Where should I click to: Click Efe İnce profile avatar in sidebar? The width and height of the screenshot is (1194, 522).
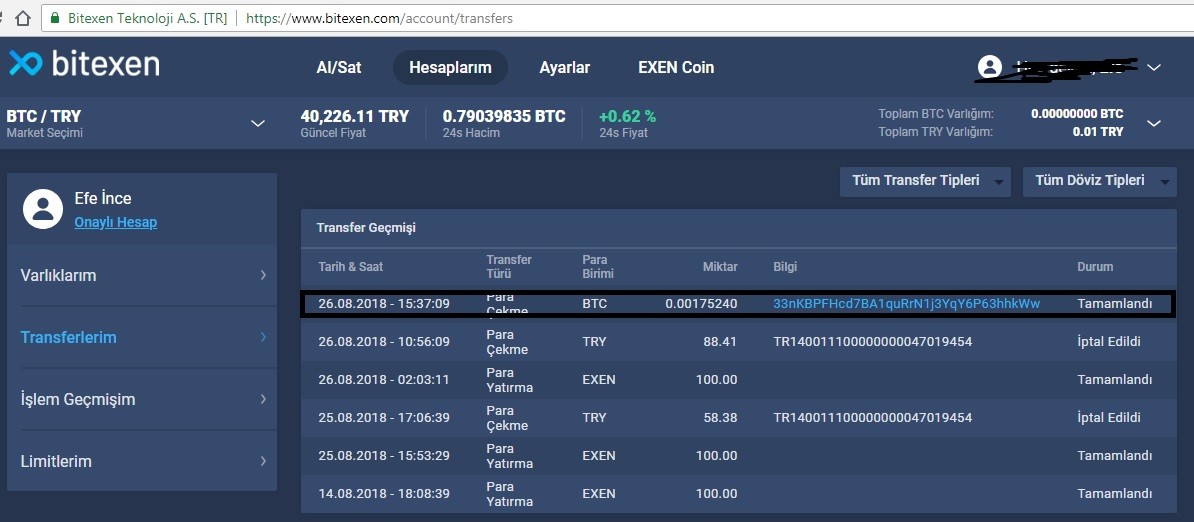(x=42, y=207)
